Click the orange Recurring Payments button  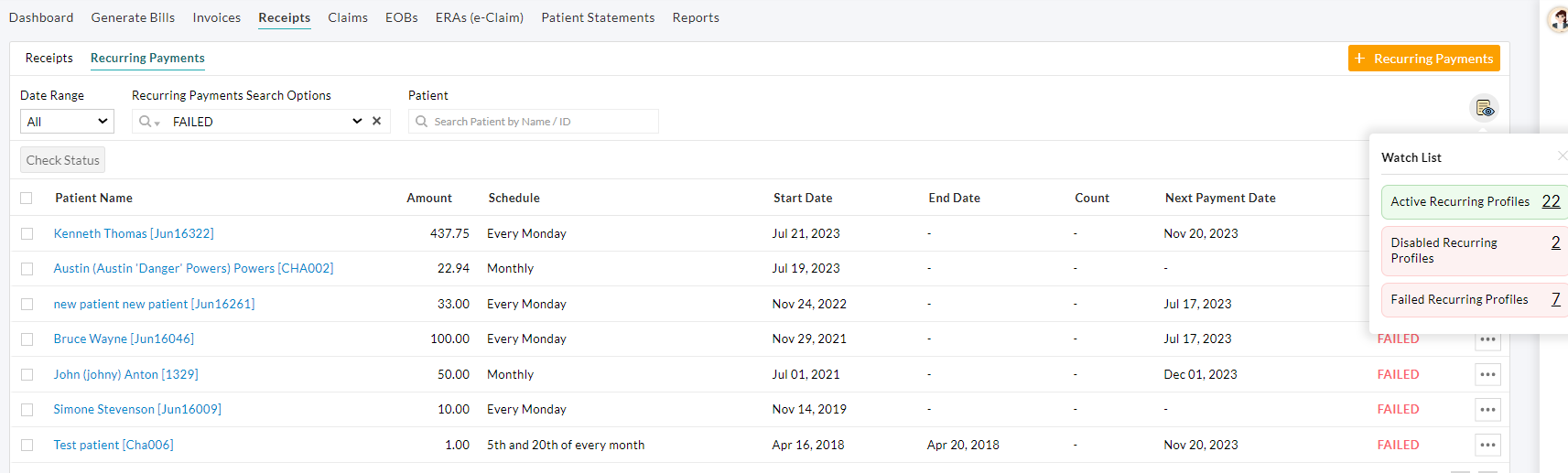(x=1423, y=58)
